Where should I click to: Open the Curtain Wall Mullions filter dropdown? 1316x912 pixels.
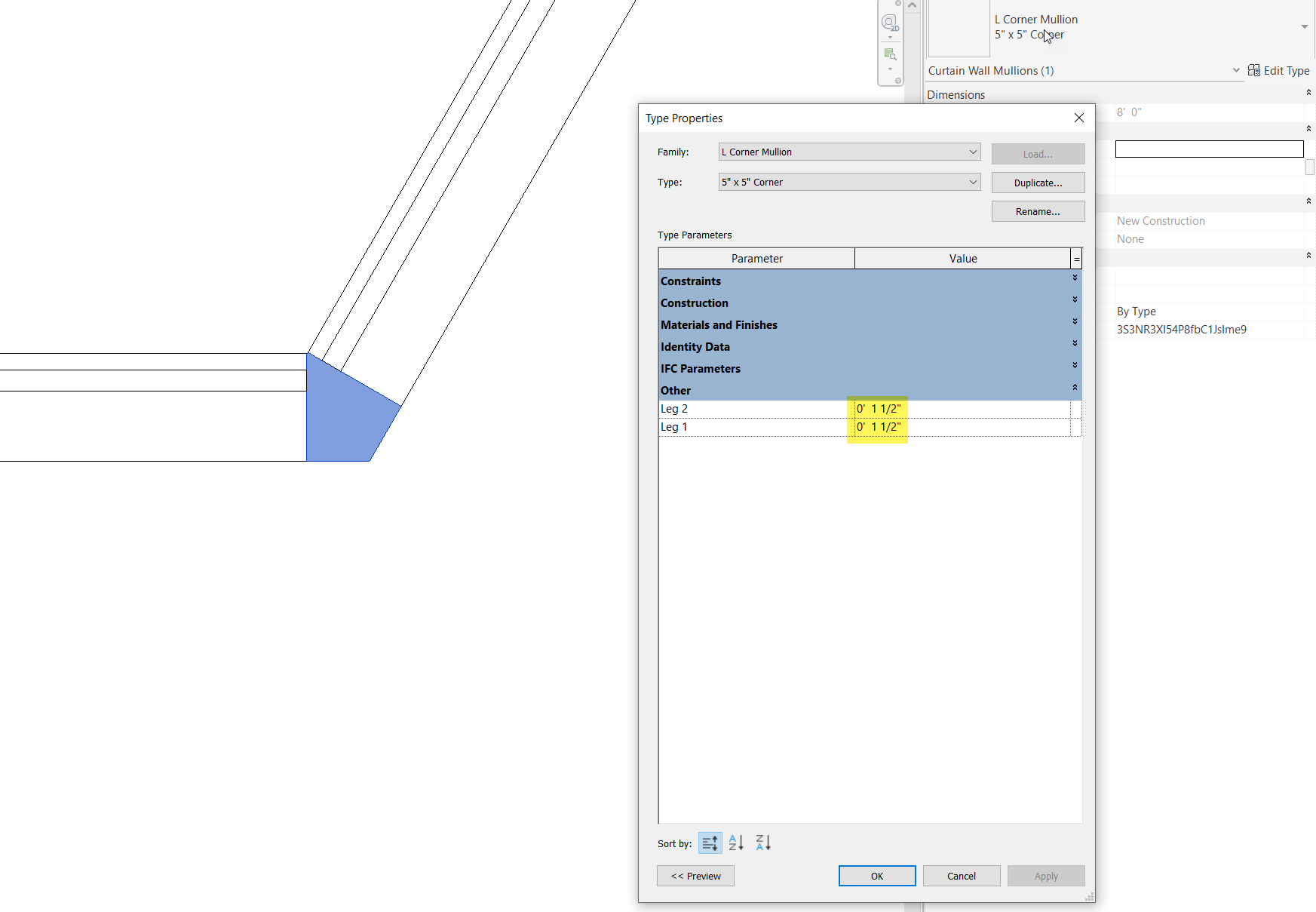click(1236, 69)
